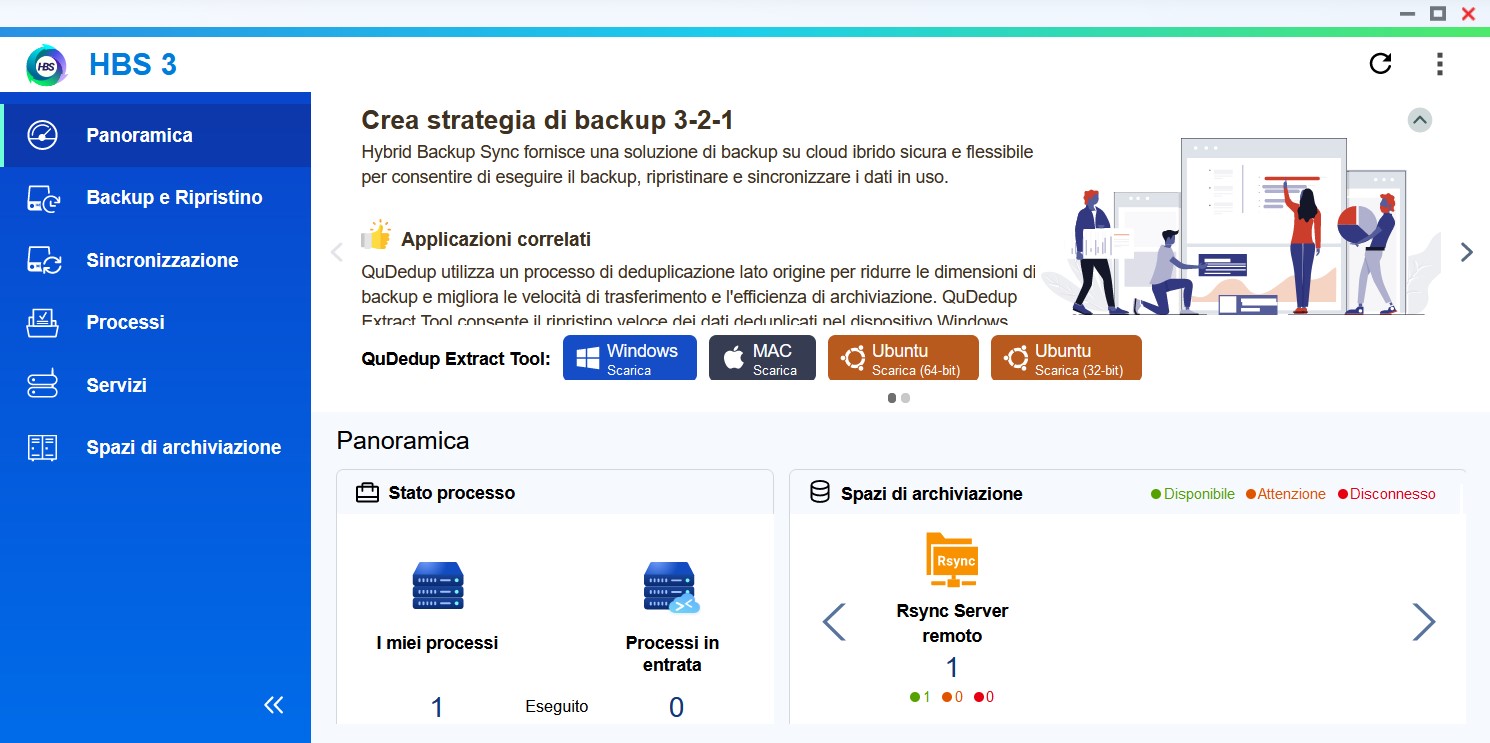Go to the next banner slide
The image size is (1490, 743).
click(1466, 252)
